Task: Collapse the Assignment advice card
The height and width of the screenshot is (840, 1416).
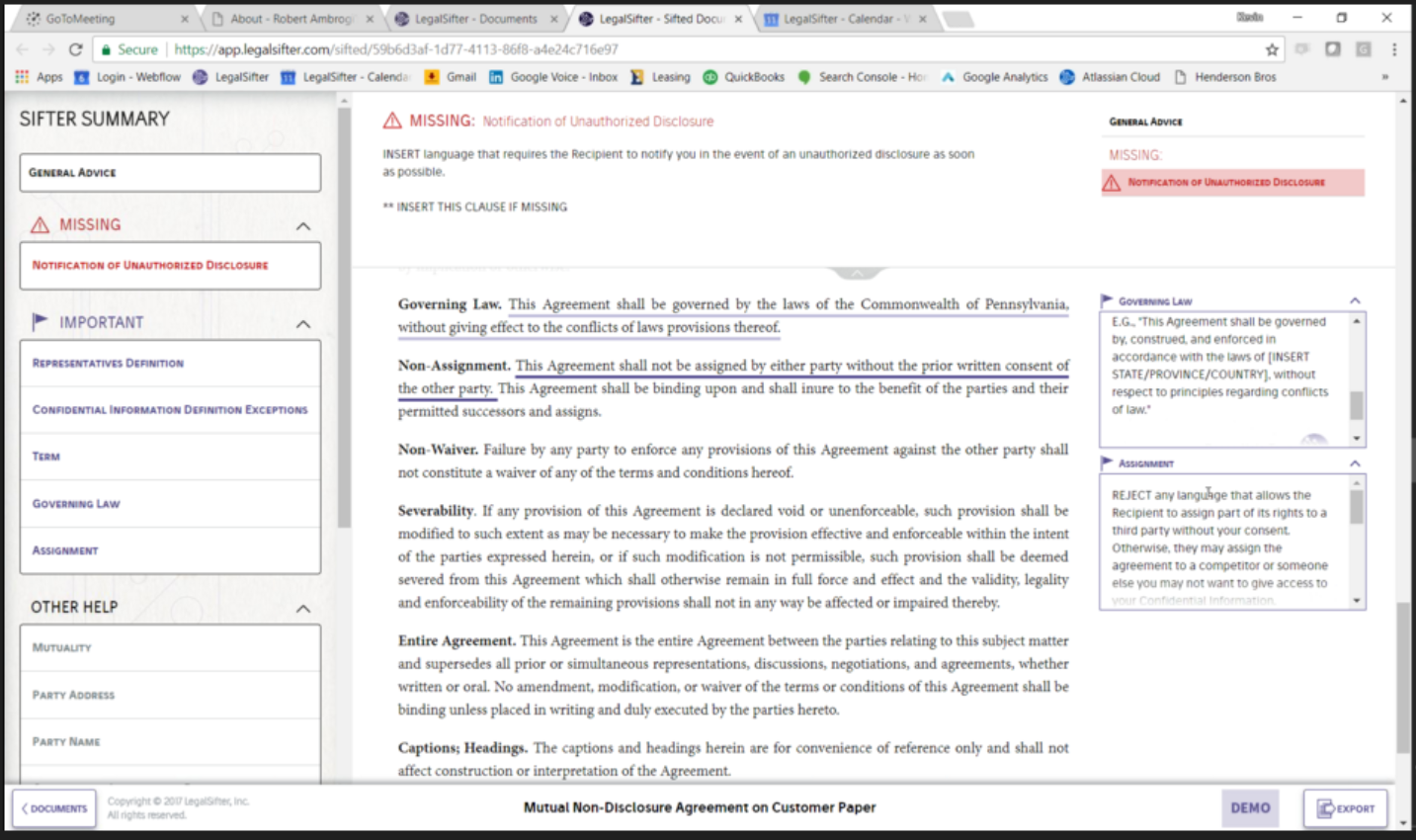Action: (x=1355, y=462)
